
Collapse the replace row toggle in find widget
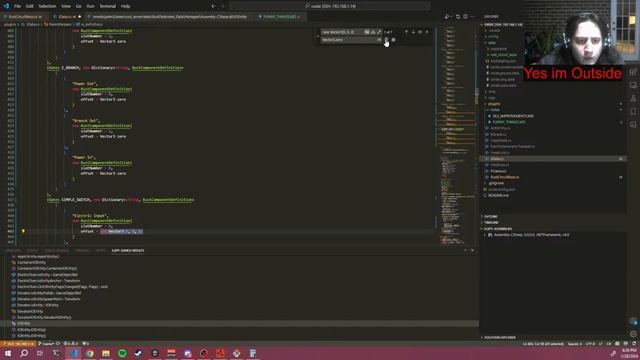(x=318, y=36)
